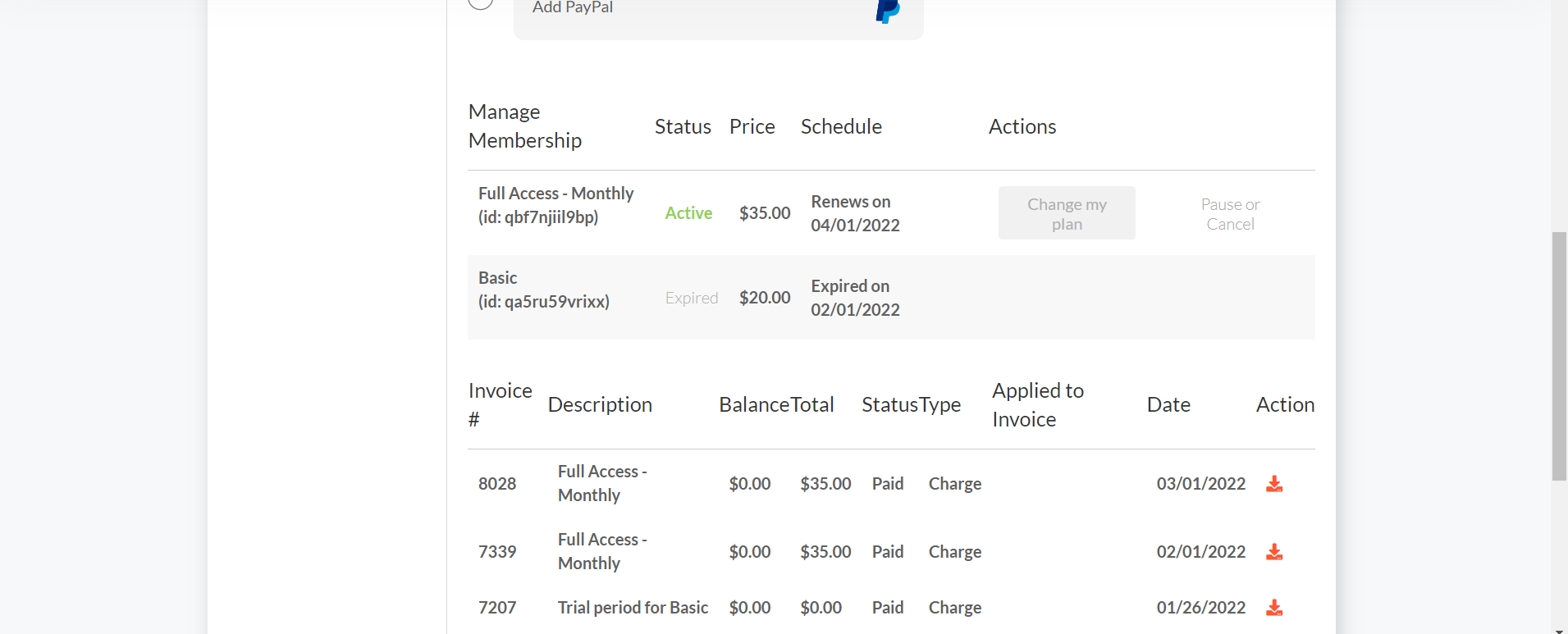Click the Change my plan button
This screenshot has height=634, width=1568.
1066,213
